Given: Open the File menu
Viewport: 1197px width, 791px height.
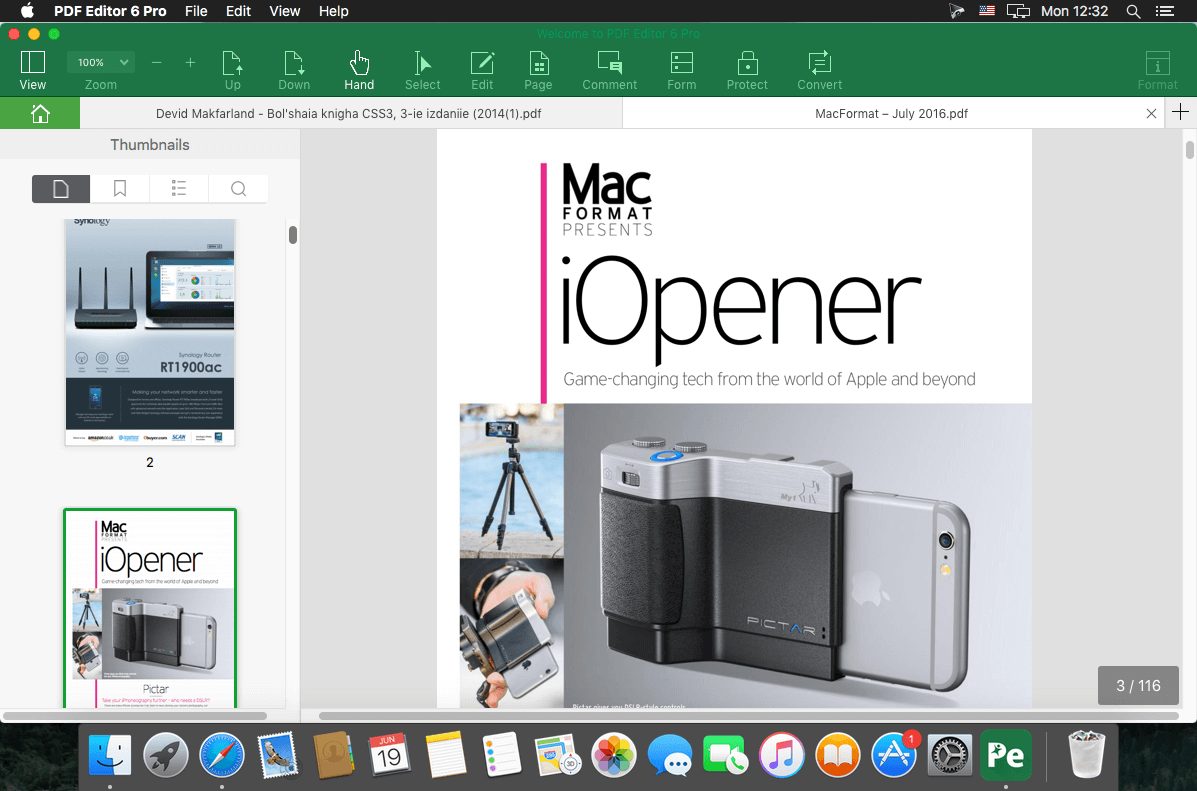Looking at the screenshot, I should (x=196, y=11).
